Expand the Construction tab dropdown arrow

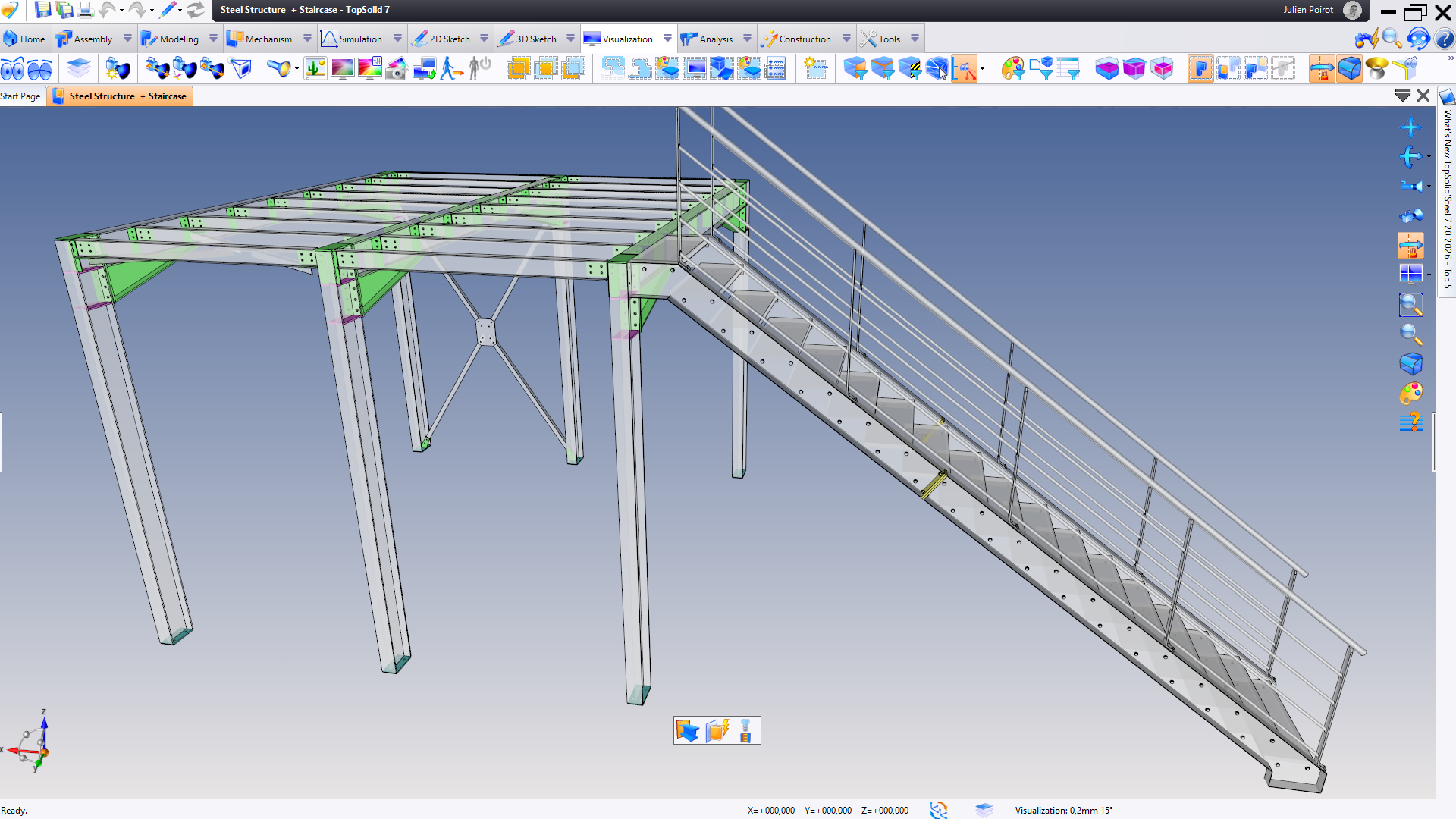click(x=846, y=39)
